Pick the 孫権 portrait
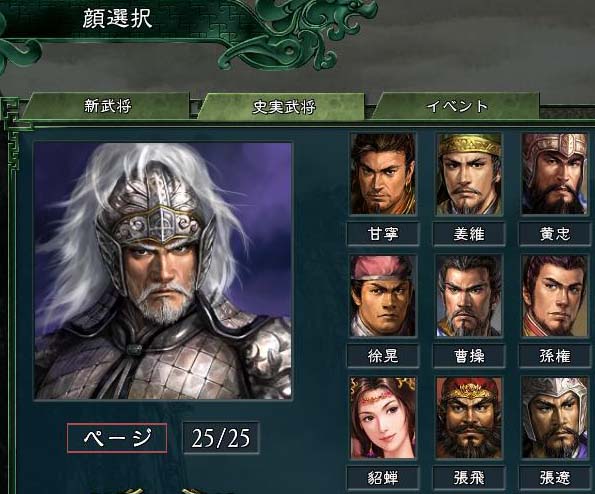Screen dimensions: 595x494 (x=554, y=296)
